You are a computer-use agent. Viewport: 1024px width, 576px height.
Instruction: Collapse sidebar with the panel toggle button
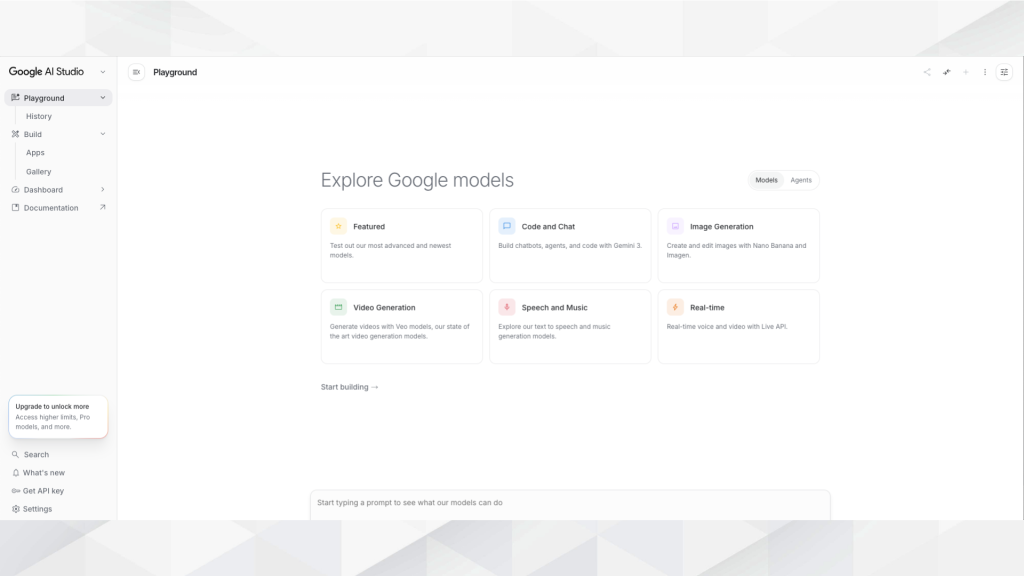point(136,72)
